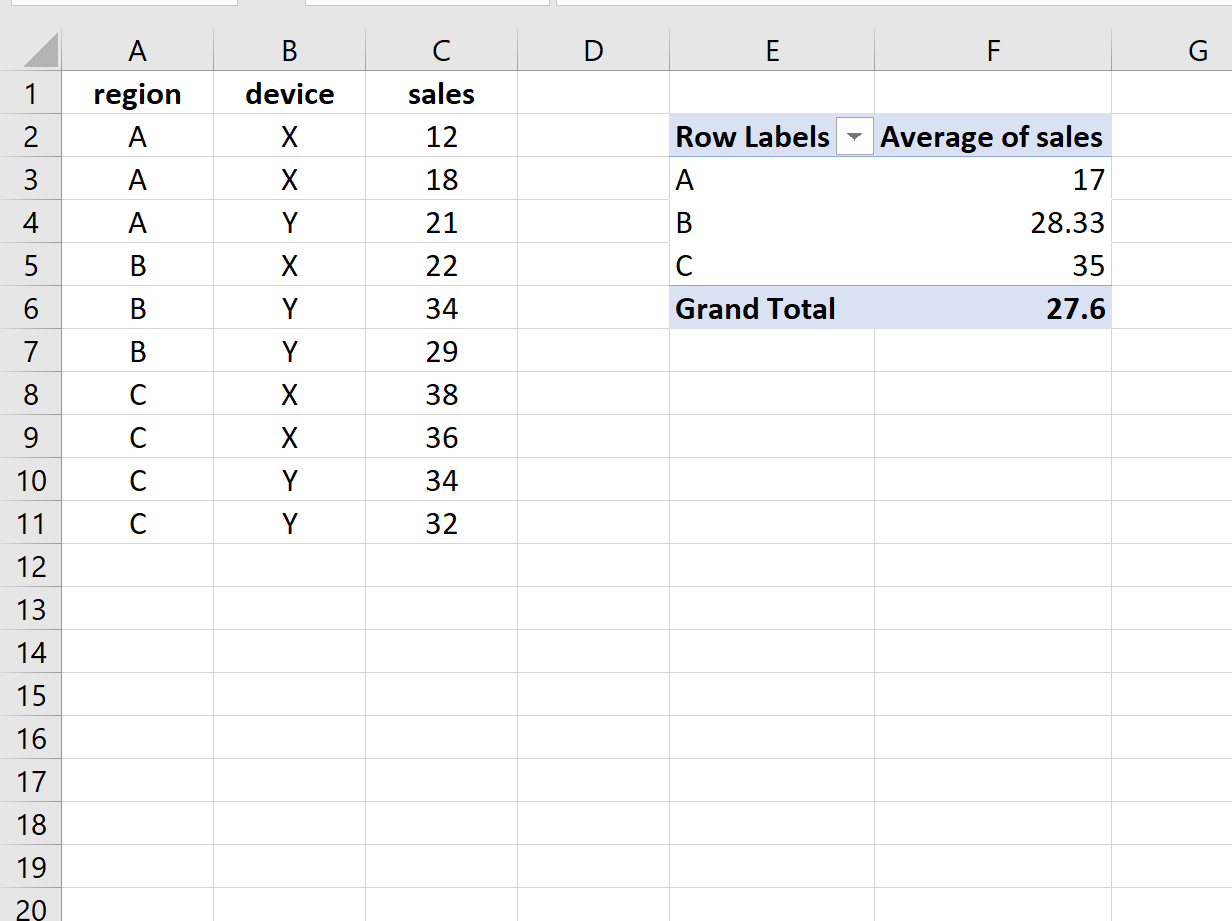
Task: Select column D header
Action: (593, 50)
